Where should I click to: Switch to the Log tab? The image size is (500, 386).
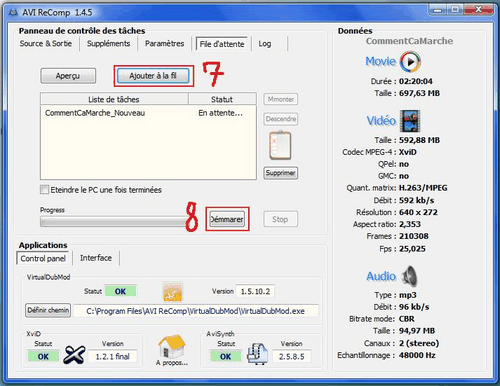click(x=265, y=44)
